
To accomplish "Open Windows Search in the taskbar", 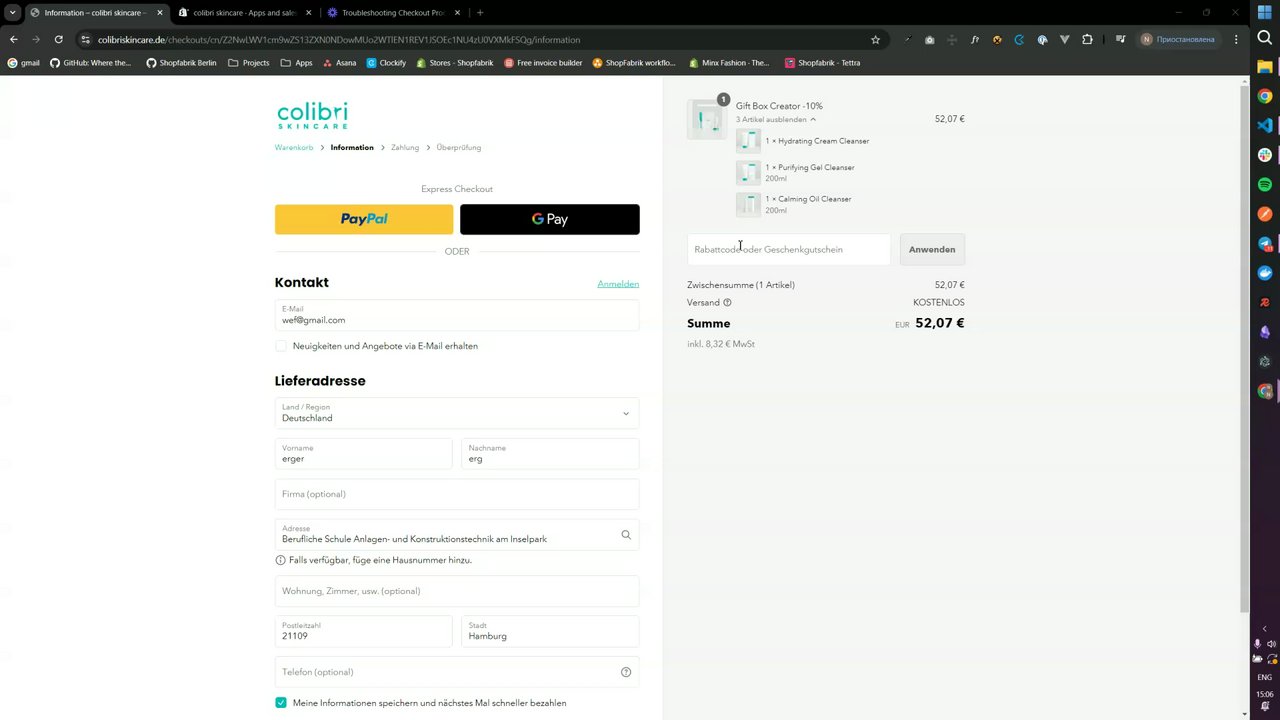I will (x=1265, y=37).
